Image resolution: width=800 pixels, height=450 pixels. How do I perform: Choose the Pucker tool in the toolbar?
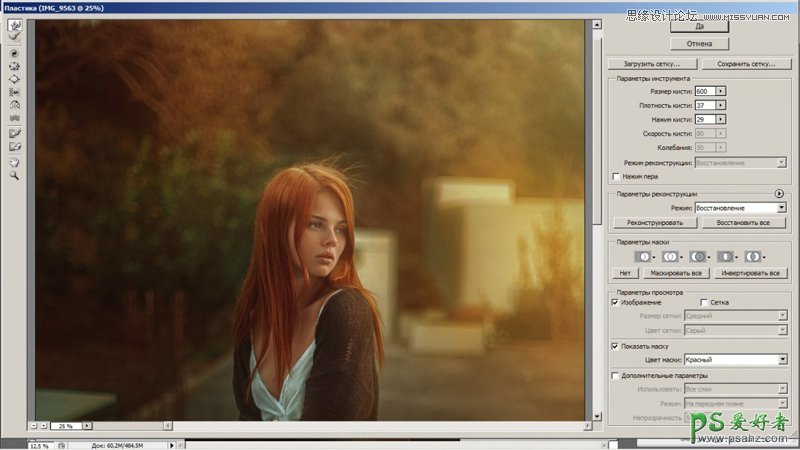[x=15, y=65]
